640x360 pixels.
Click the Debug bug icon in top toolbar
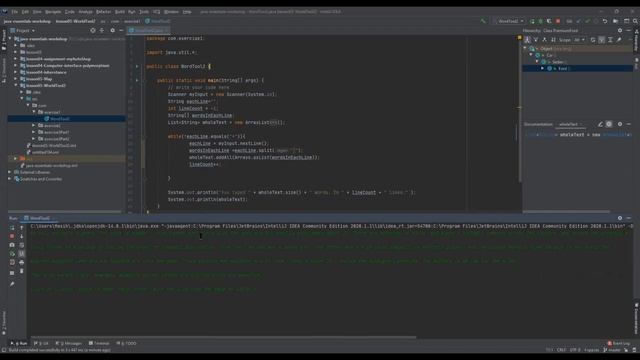[540, 21]
